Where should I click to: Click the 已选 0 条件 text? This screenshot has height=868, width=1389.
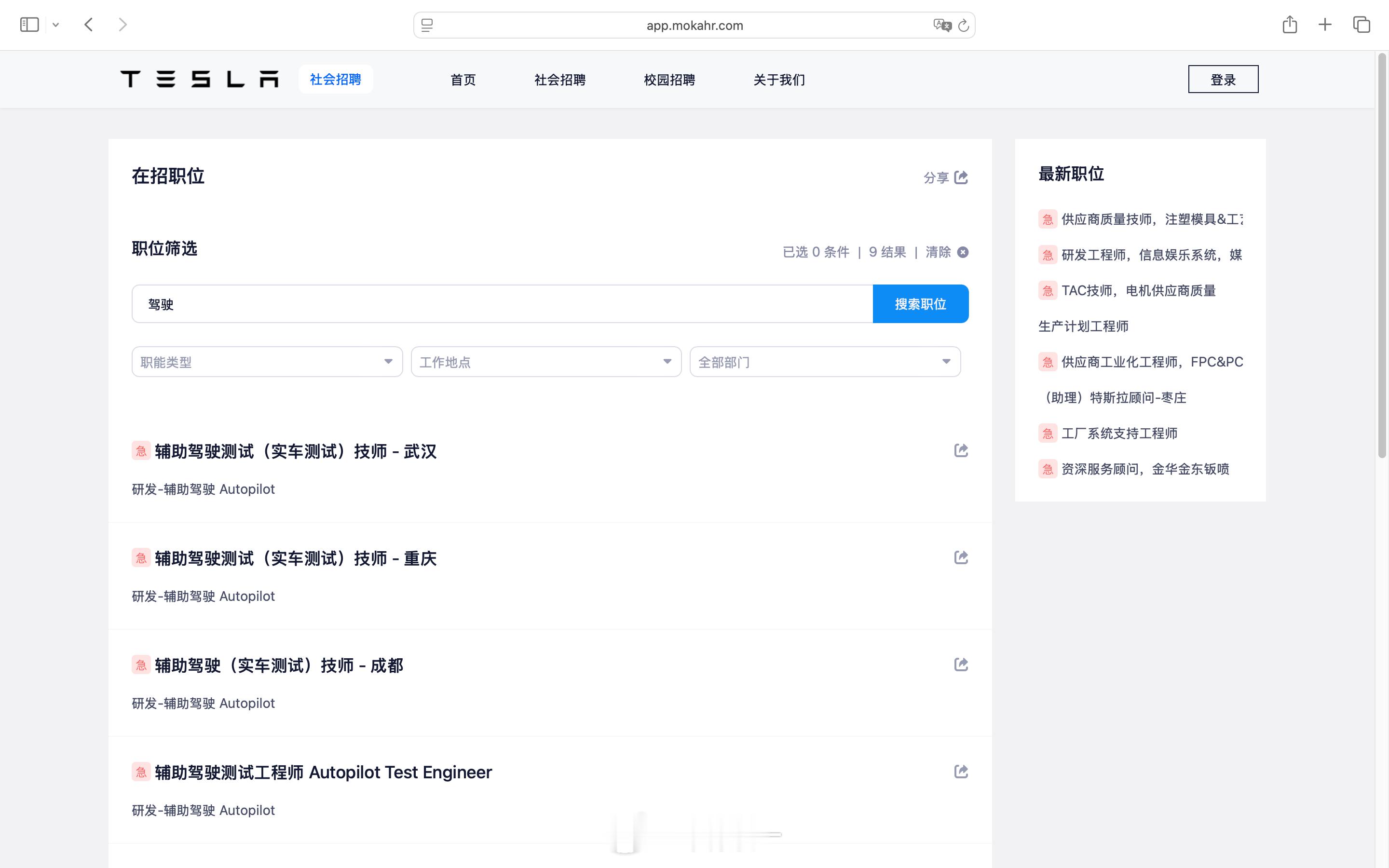pos(816,252)
